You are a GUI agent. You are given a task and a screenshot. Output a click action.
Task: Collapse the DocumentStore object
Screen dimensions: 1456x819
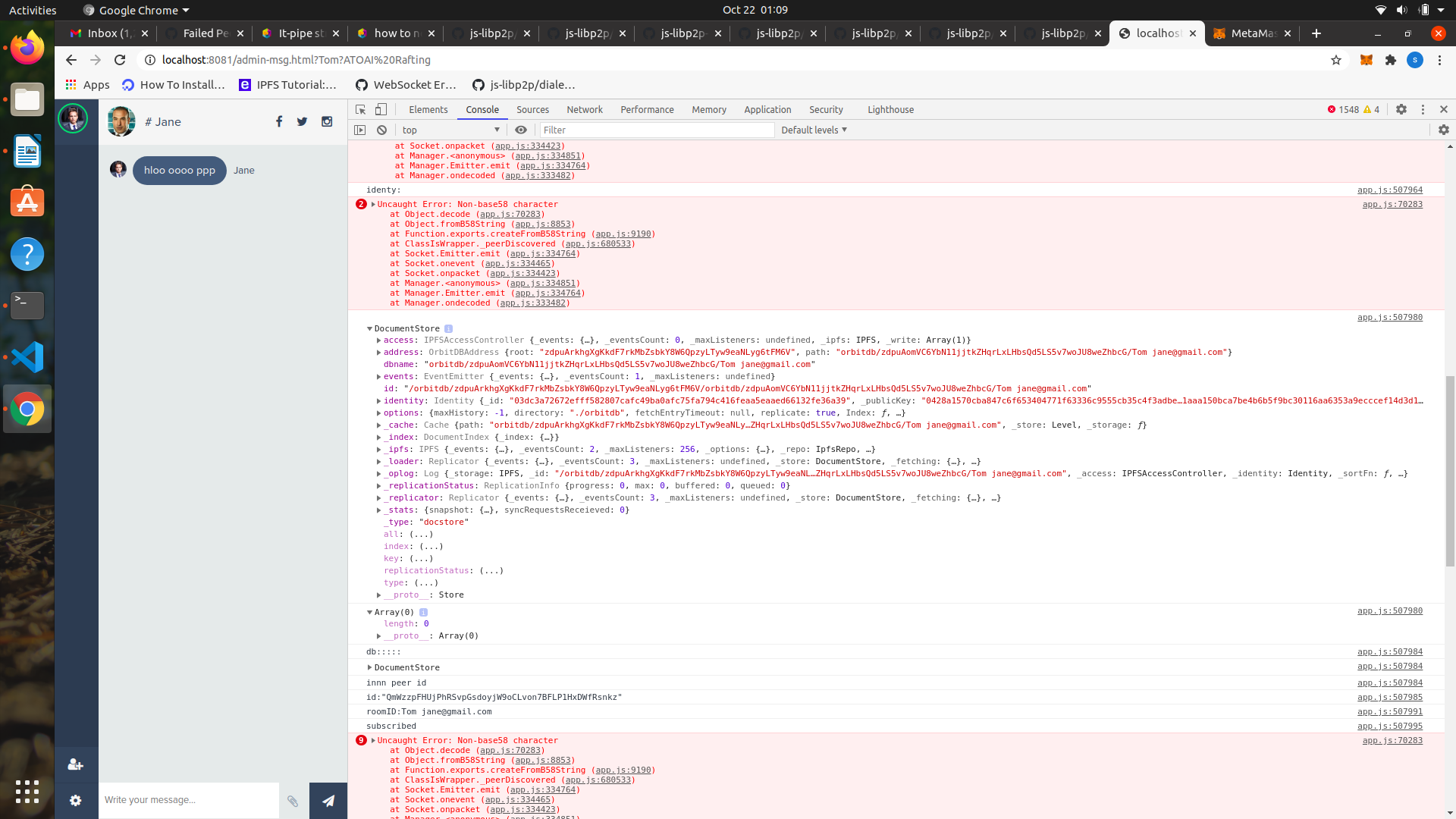369,328
